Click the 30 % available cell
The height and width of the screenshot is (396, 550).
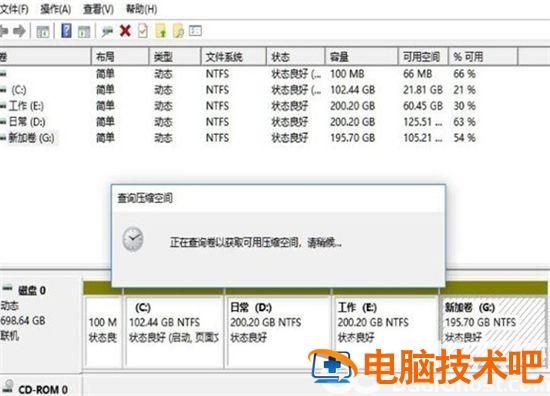pyautogui.click(x=464, y=106)
